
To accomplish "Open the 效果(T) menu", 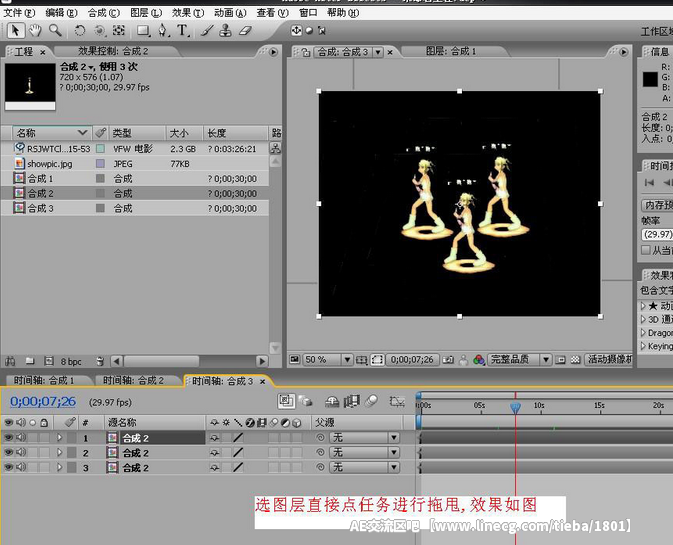I will point(188,13).
